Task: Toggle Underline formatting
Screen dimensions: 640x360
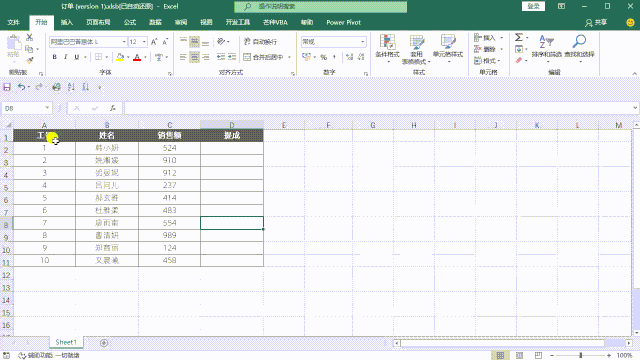Action: [76, 57]
